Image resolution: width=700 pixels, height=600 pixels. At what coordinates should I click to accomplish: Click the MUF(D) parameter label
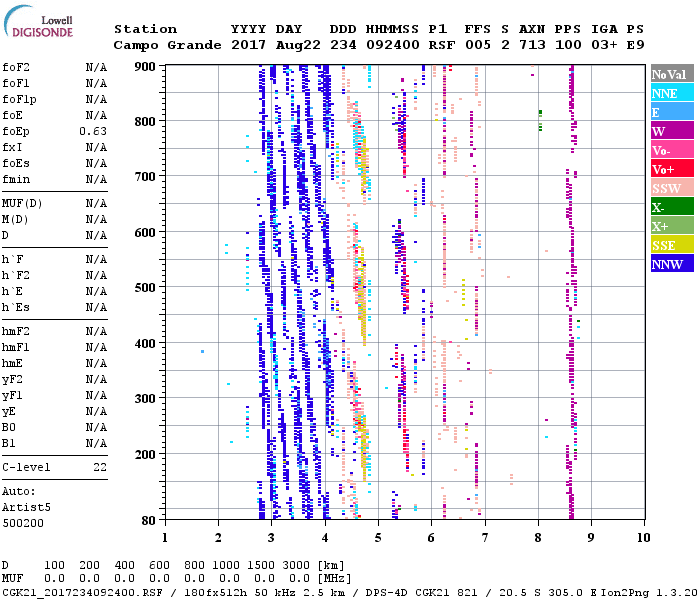(20, 203)
